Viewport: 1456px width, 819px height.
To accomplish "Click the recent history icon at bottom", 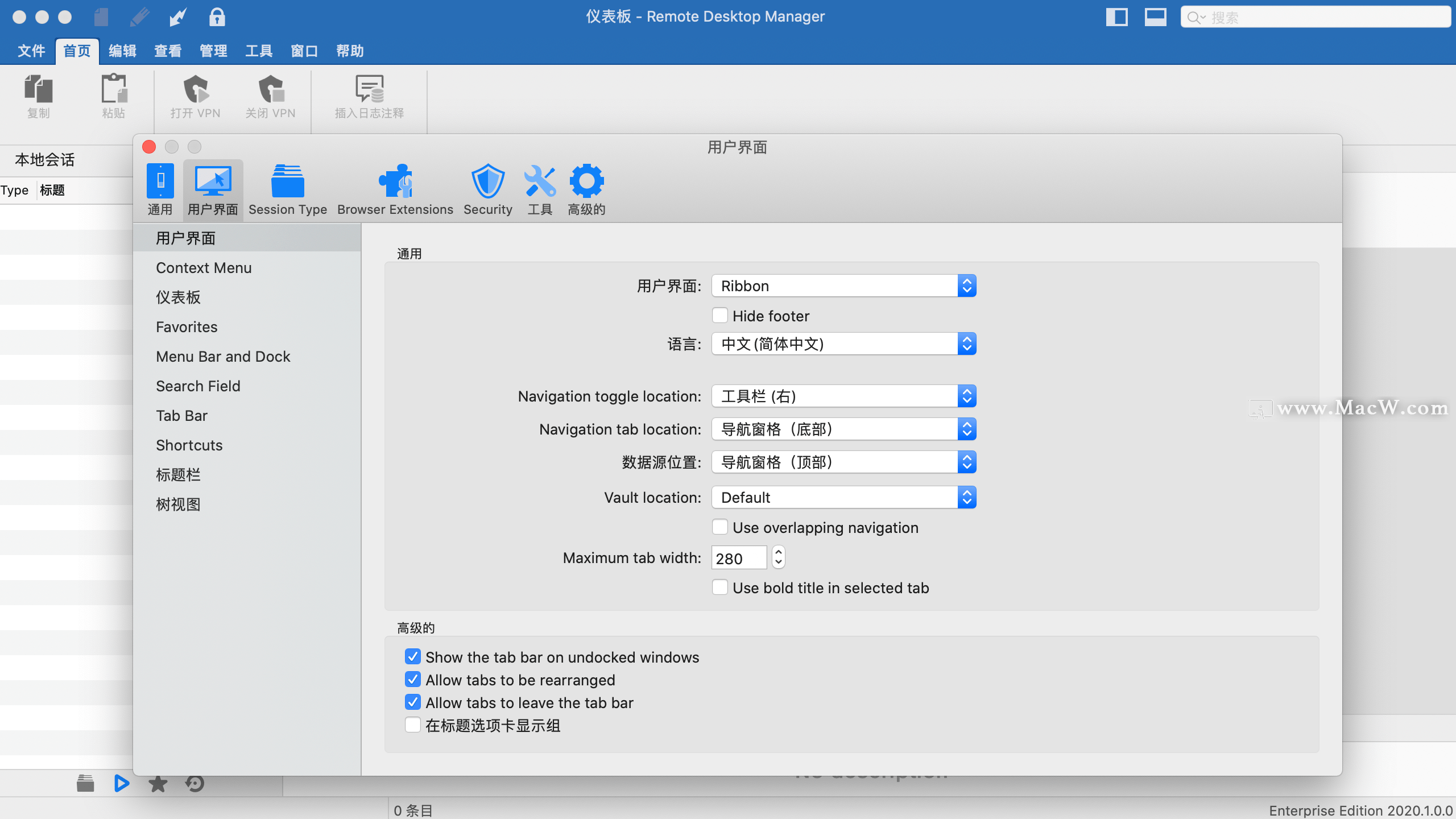I will tap(195, 783).
